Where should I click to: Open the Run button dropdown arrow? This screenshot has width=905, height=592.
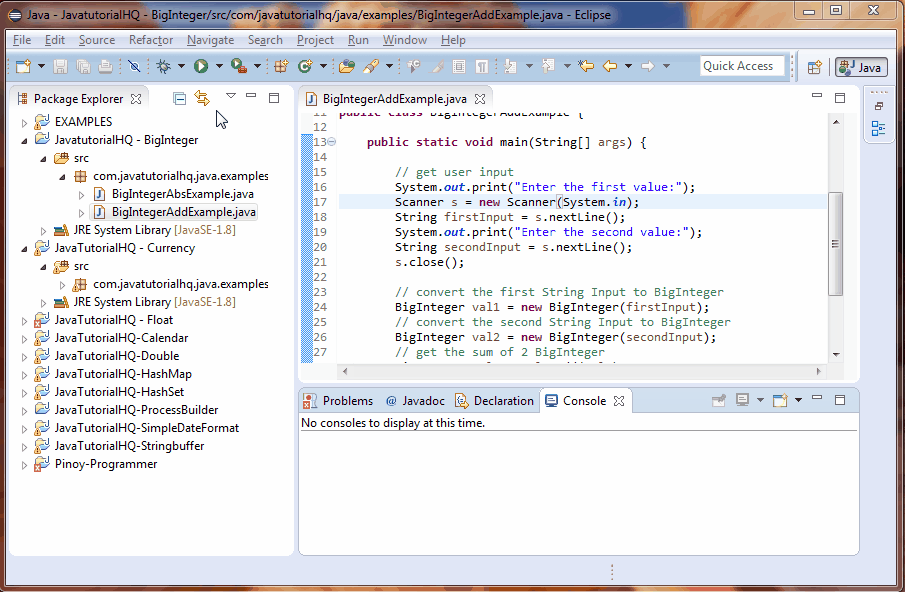tap(219, 66)
